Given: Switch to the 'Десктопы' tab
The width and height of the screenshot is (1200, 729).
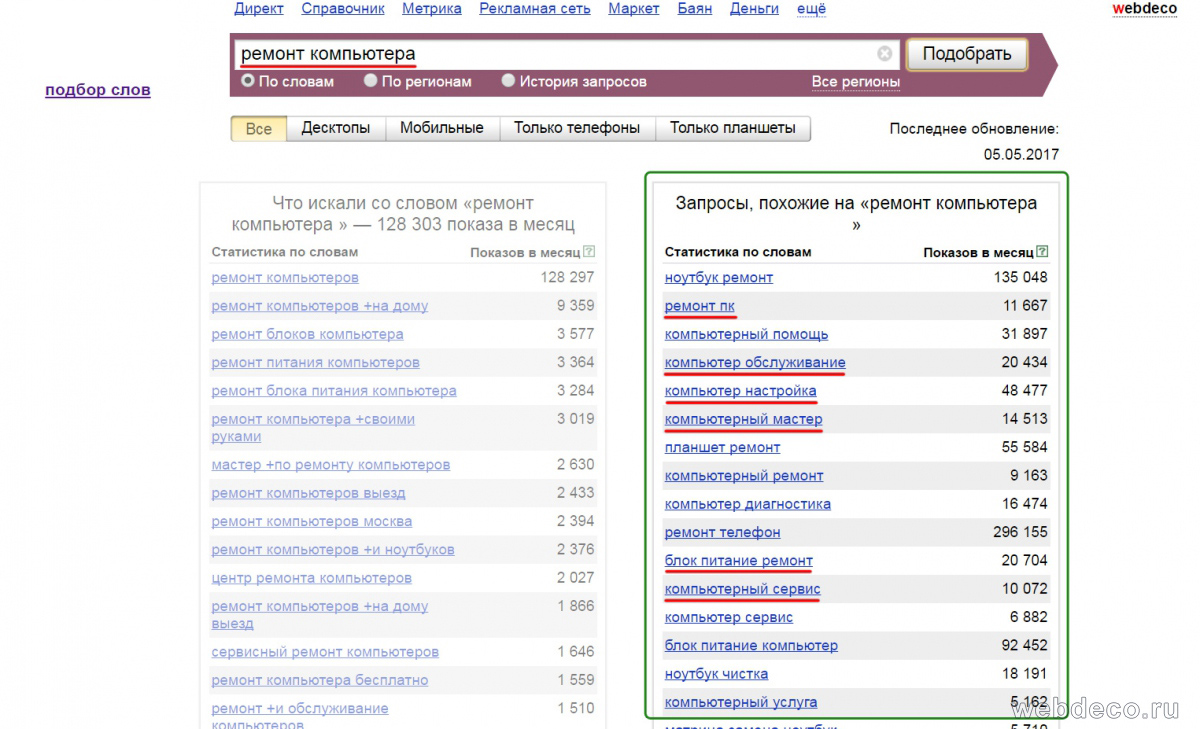Looking at the screenshot, I should [335, 128].
